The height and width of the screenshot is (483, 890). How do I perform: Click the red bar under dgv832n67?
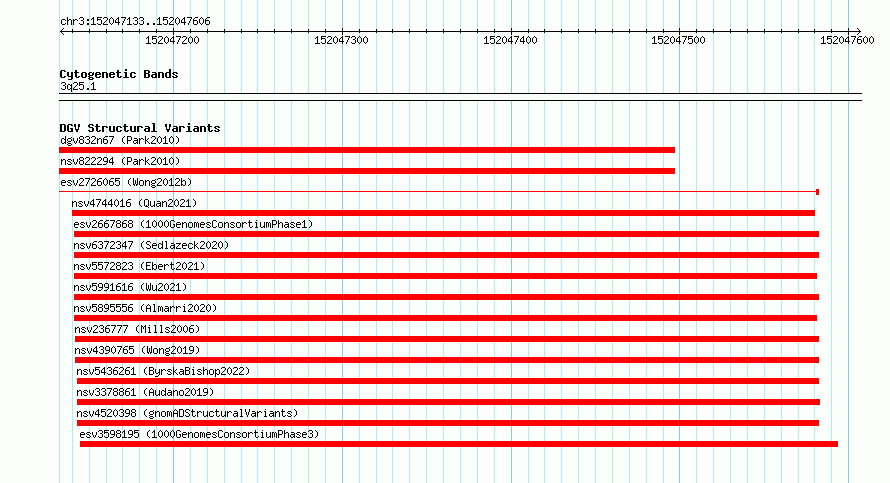367,150
